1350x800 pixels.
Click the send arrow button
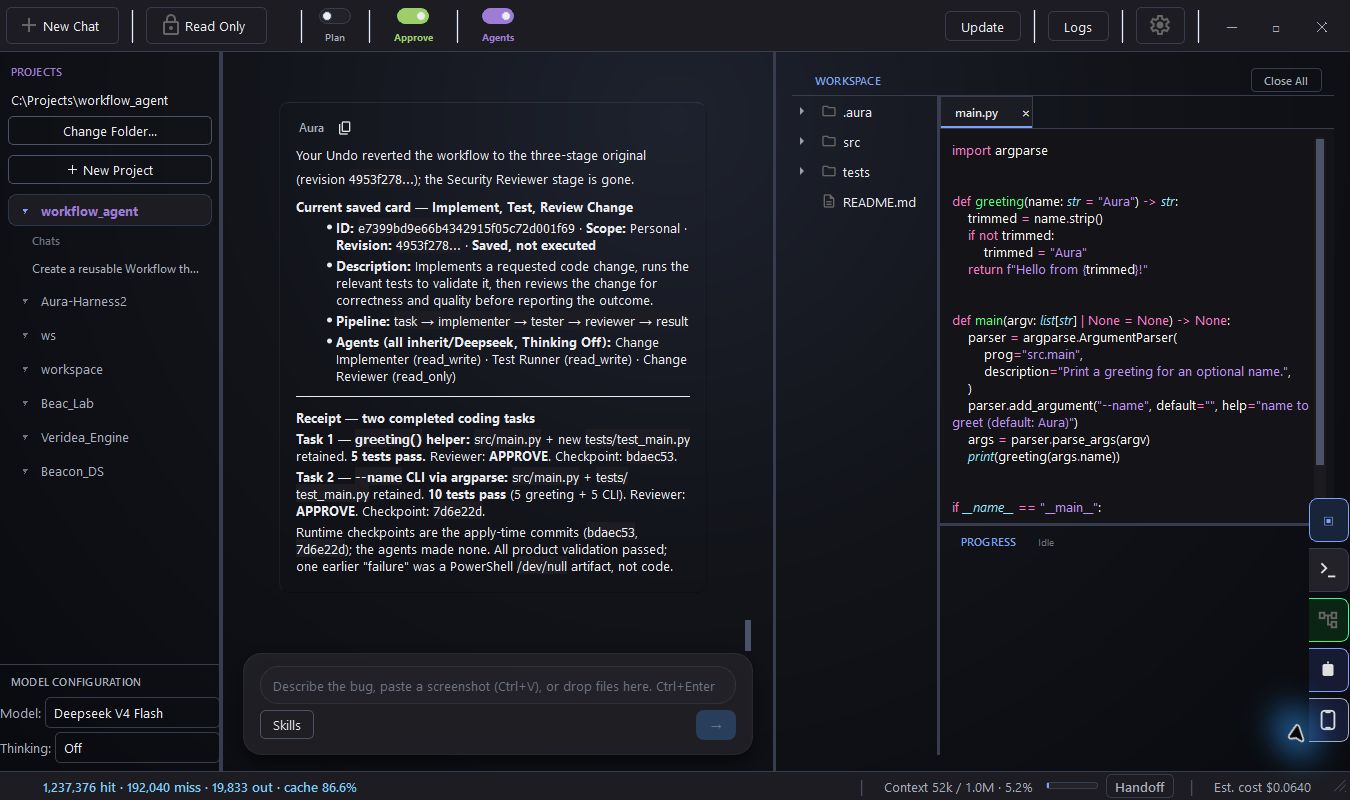(x=716, y=725)
